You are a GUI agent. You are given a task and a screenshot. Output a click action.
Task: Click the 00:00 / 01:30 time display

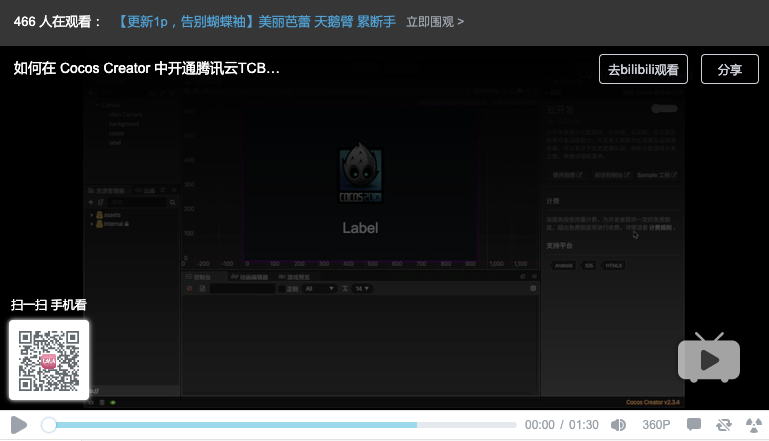[x=562, y=425]
